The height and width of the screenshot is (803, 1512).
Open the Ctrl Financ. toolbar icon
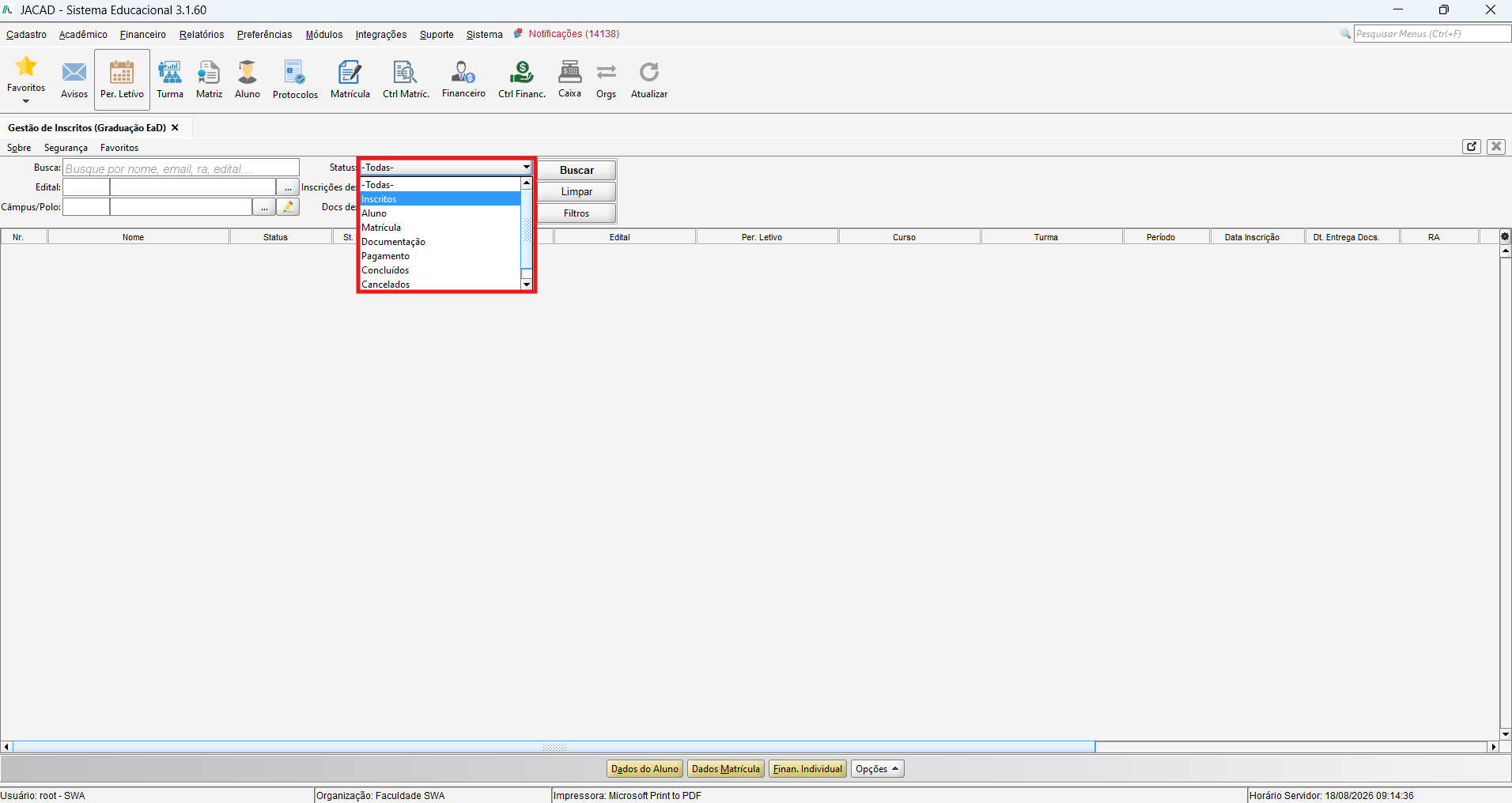click(x=522, y=73)
